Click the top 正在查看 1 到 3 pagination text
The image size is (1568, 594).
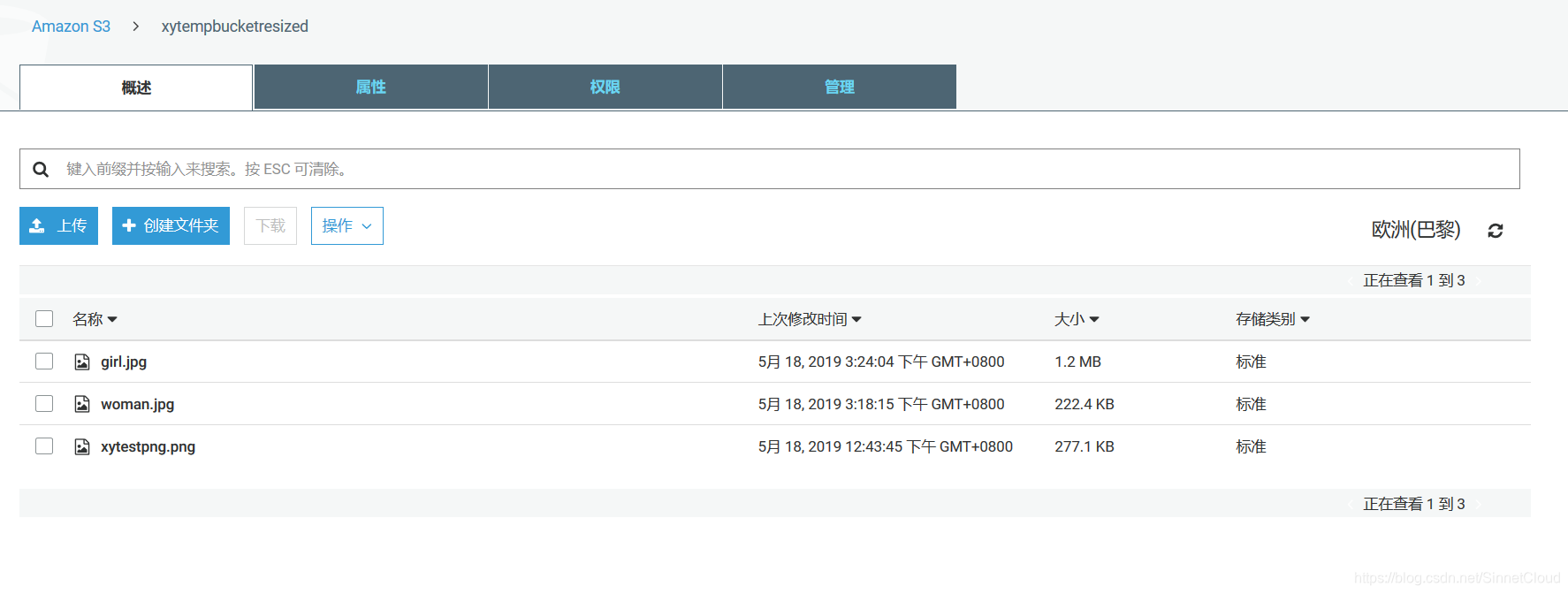(1414, 280)
